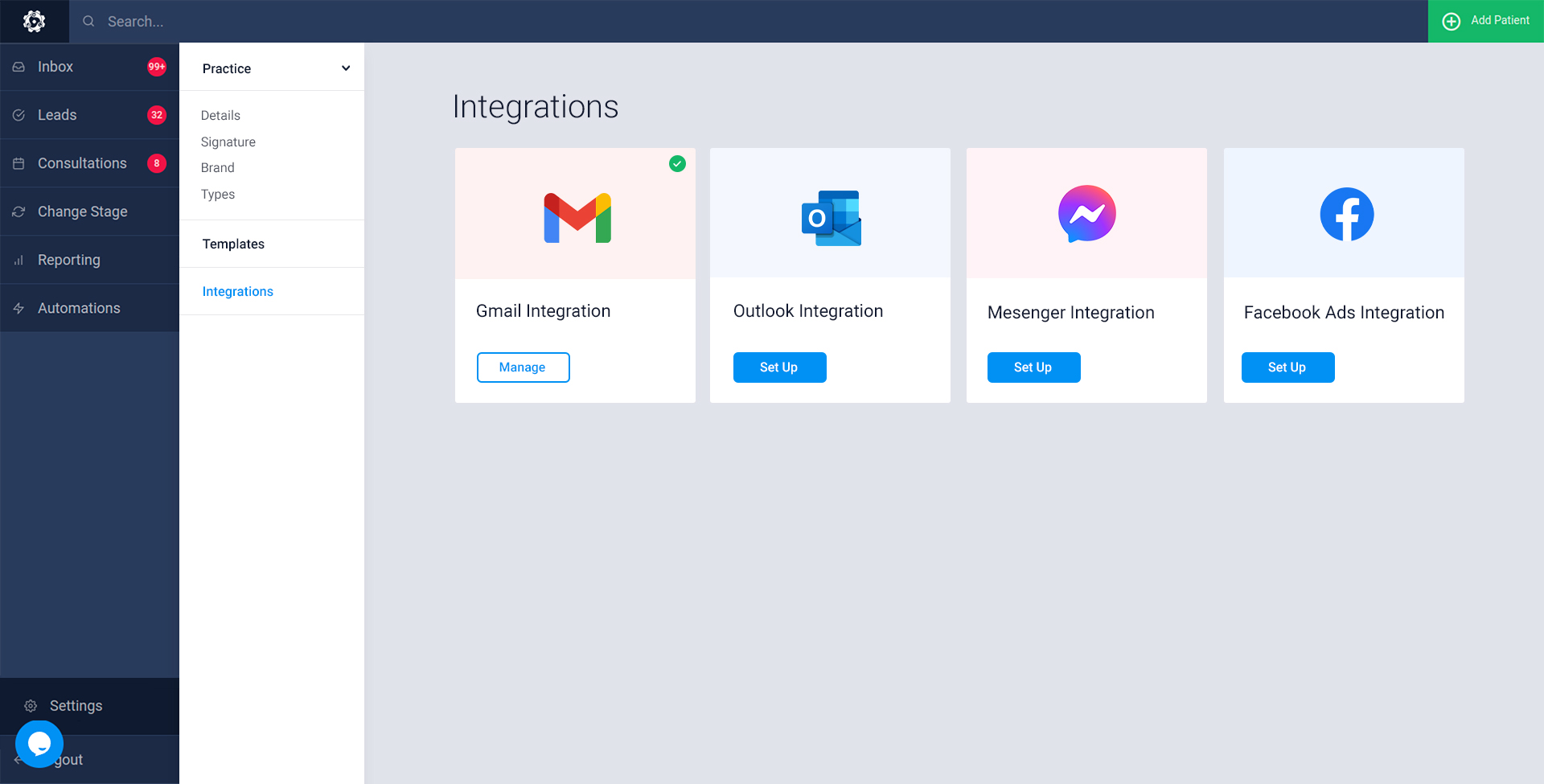Open Settings at the sidebar bottom
Screen dimensions: 1544x784
[x=89, y=706]
